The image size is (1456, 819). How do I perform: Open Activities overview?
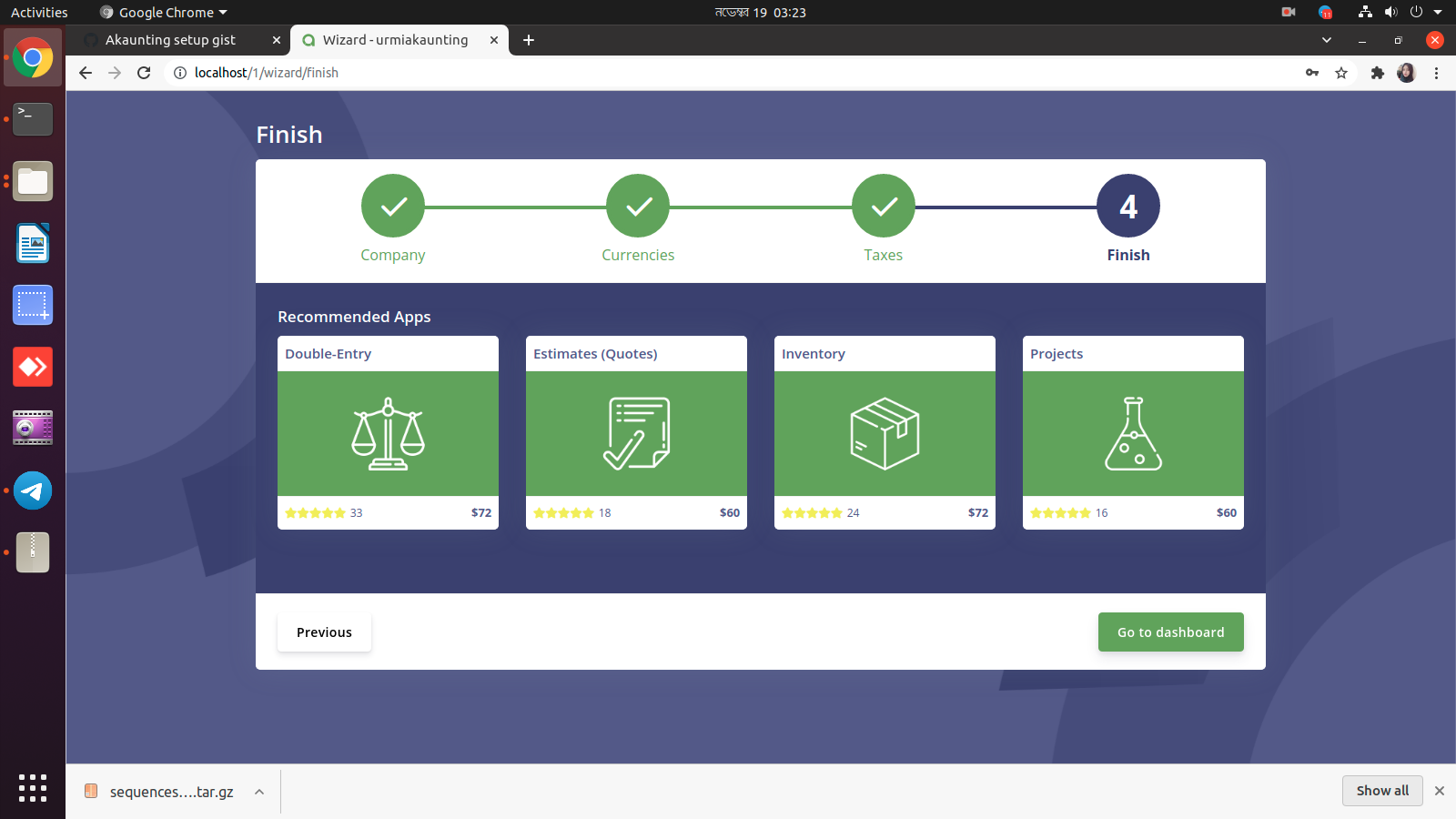[39, 12]
